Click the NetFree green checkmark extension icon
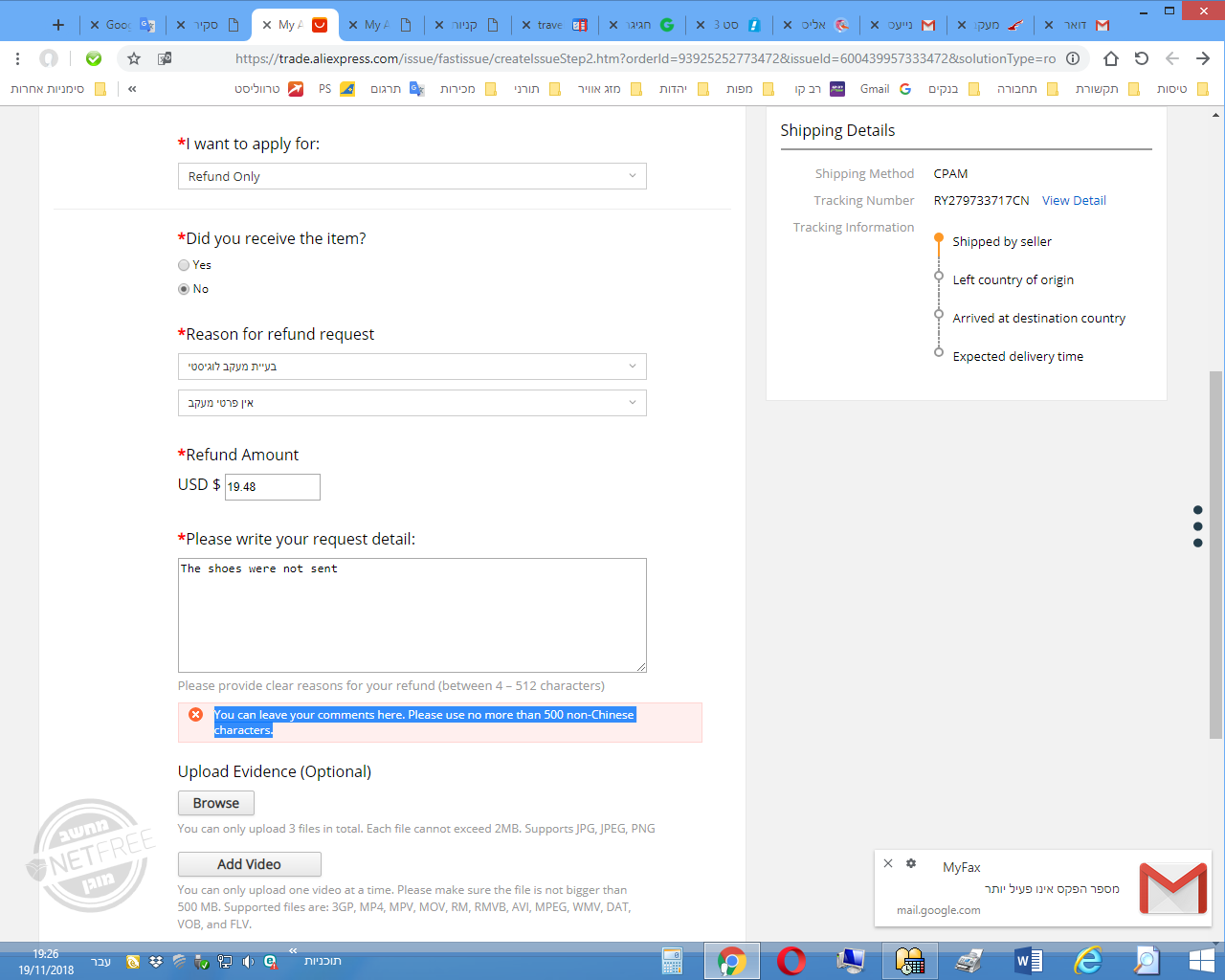1225x980 pixels. pos(93,58)
